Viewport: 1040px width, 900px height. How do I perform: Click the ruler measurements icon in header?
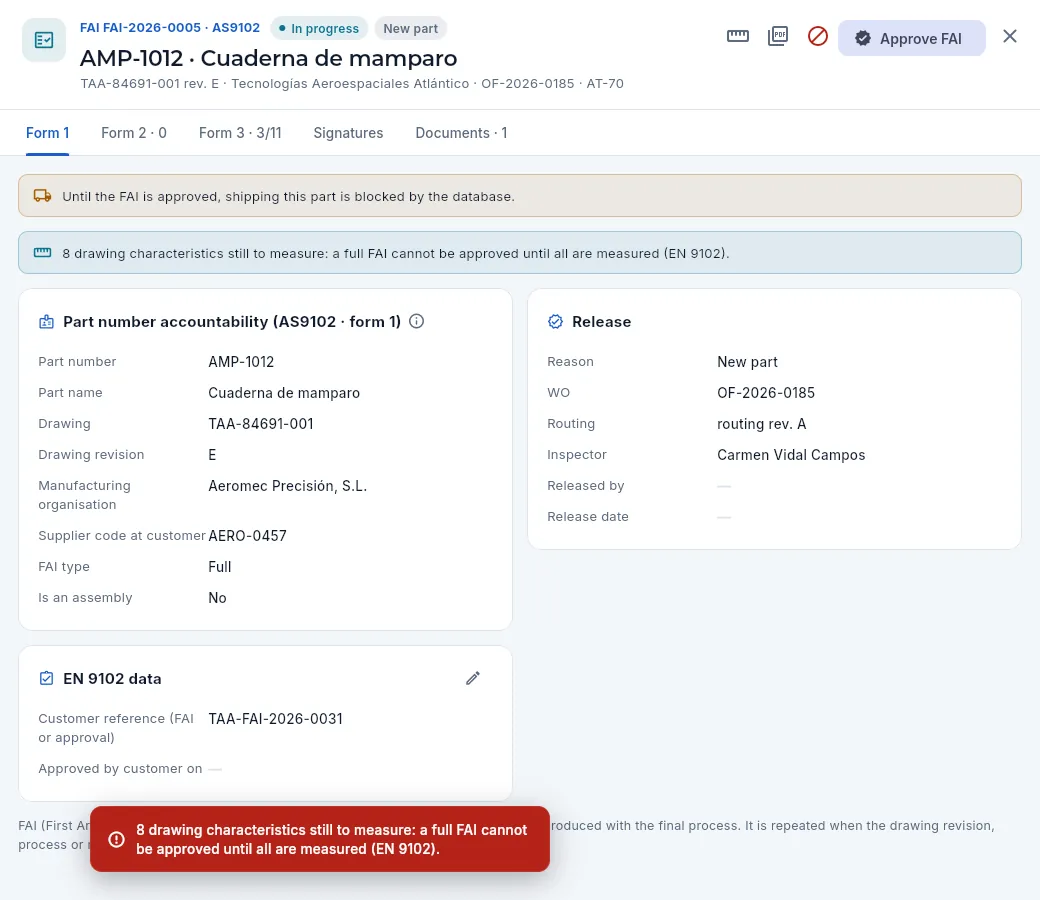pos(738,36)
